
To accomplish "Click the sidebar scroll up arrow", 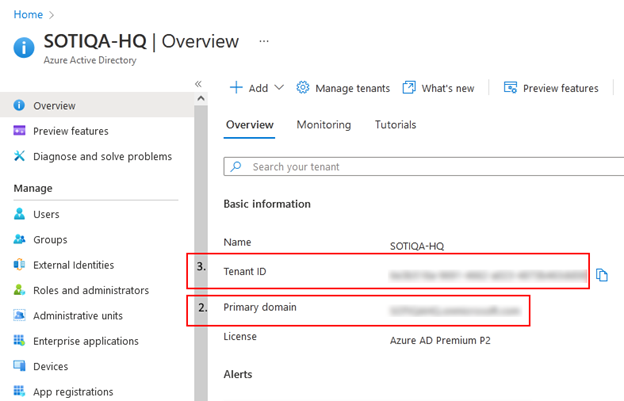I will click(201, 98).
